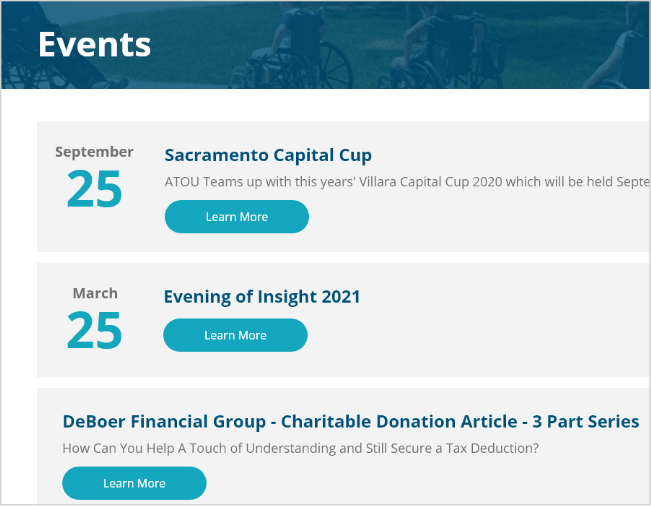Click Learn More under DeBoer Financial Group article
The height and width of the screenshot is (506, 651).
(x=134, y=484)
